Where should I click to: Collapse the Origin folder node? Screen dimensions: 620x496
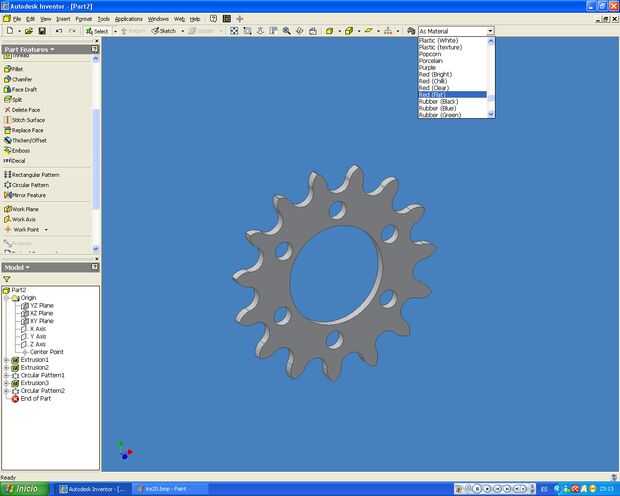[x=6, y=298]
